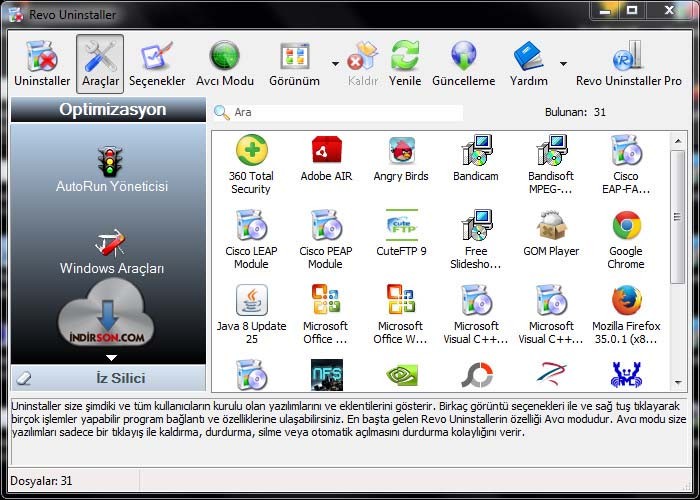
Task: Select Cisco PEAP Module
Action: coord(326,239)
